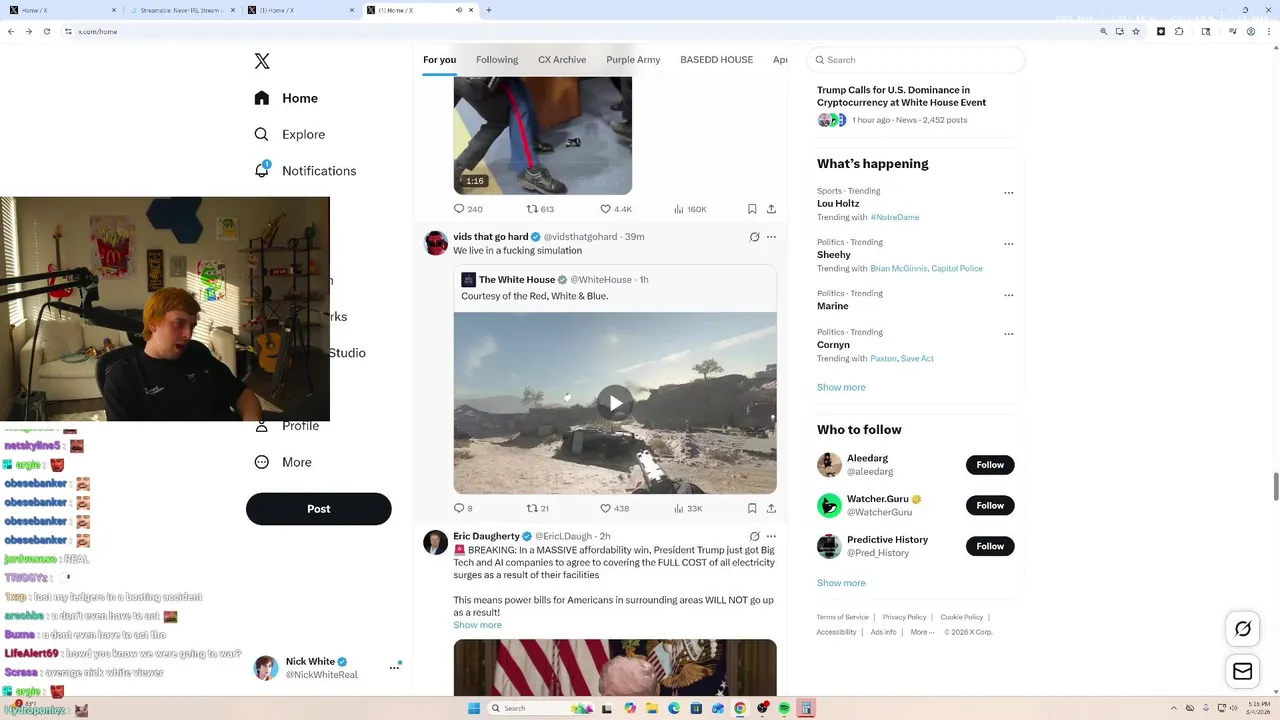Image resolution: width=1280 pixels, height=720 pixels.
Task: Open options for Sheehy trend
Action: (x=1008, y=244)
